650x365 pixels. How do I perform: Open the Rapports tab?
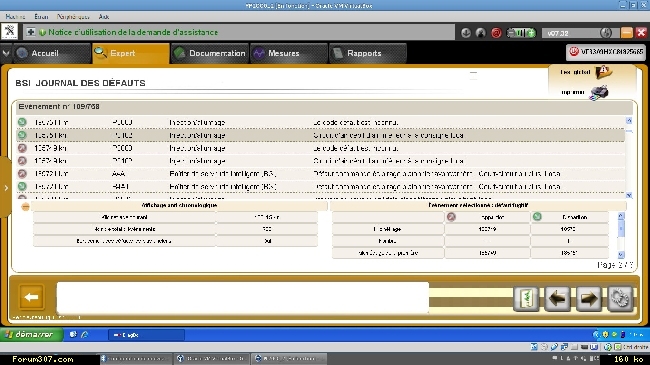[367, 53]
